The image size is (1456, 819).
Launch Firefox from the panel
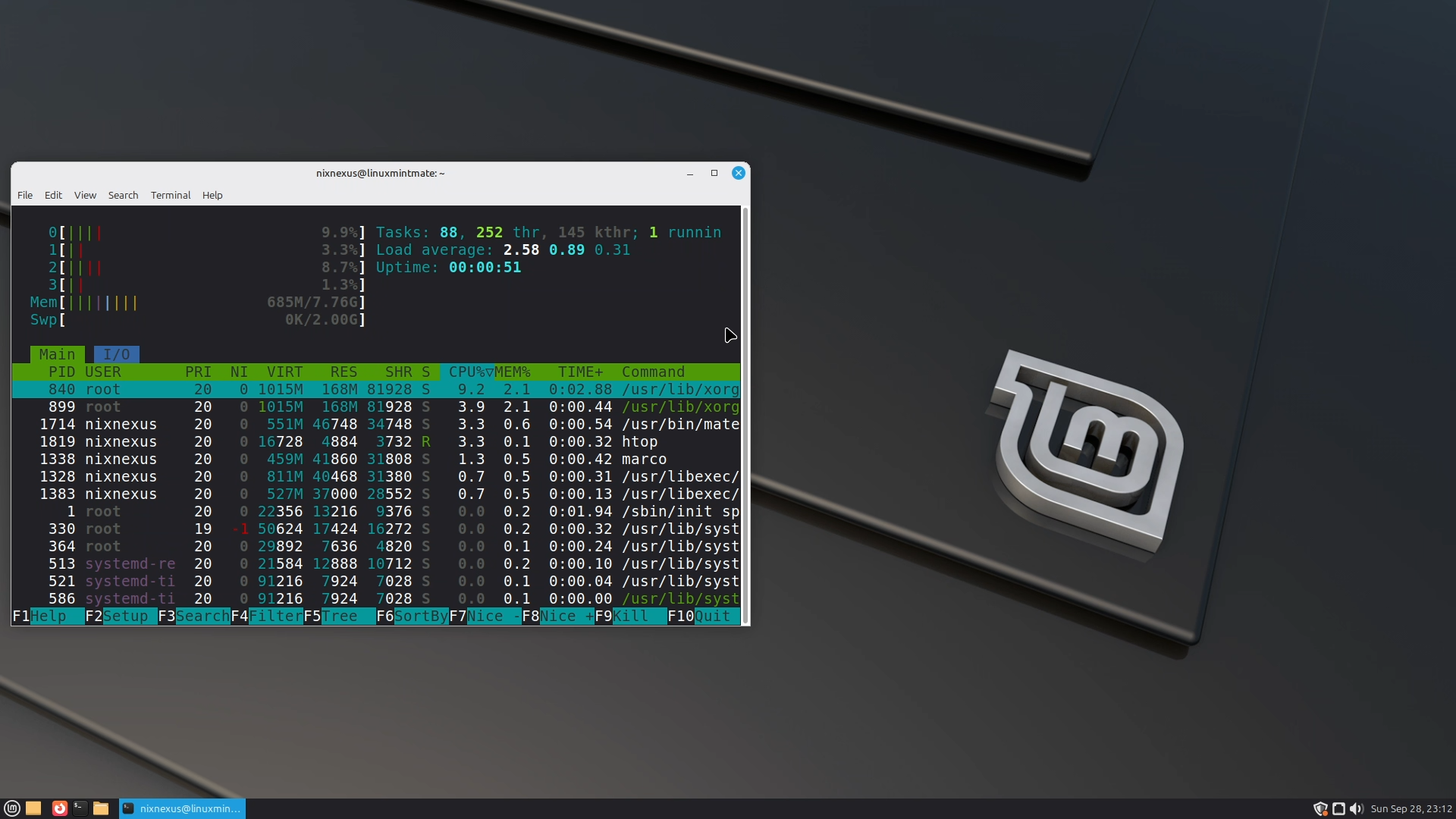point(59,808)
